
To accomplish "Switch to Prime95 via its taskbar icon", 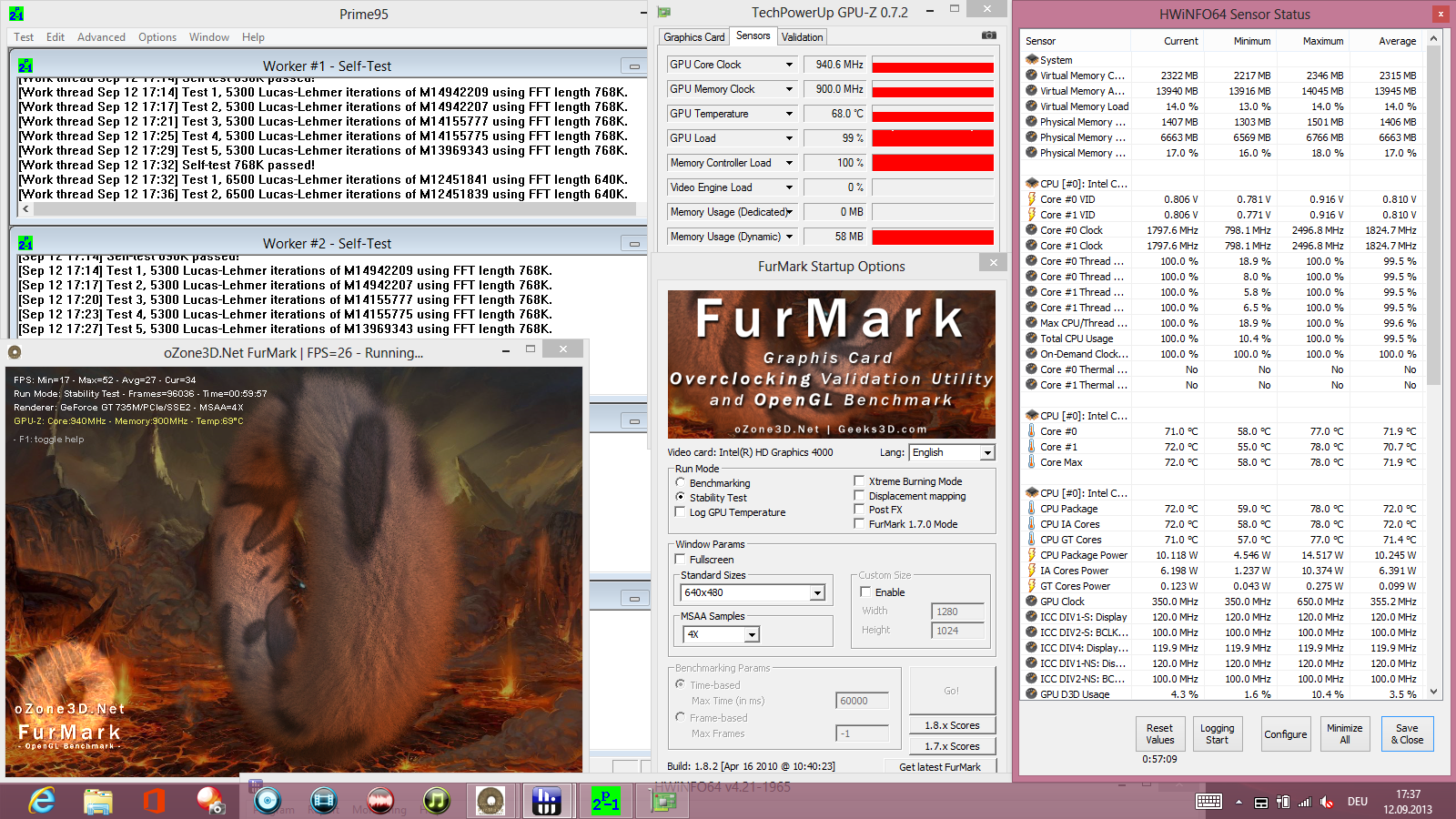I will coord(605,801).
